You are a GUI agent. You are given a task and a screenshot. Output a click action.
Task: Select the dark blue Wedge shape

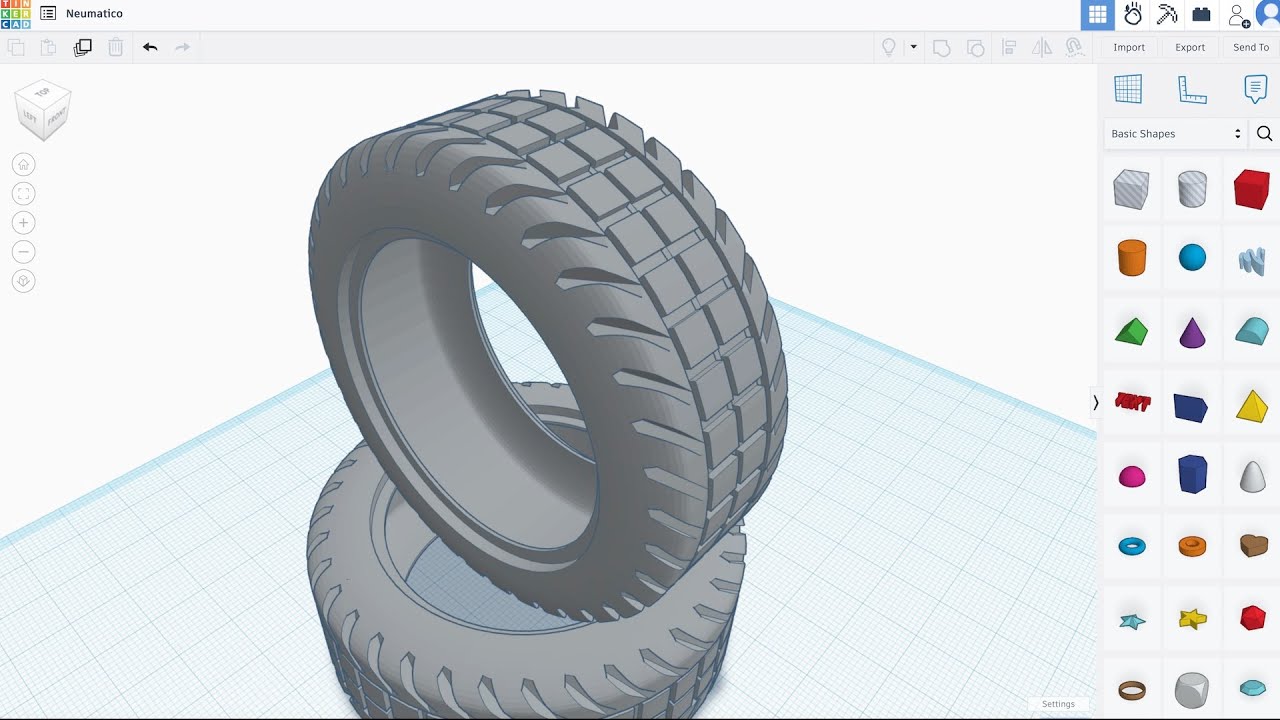1190,407
